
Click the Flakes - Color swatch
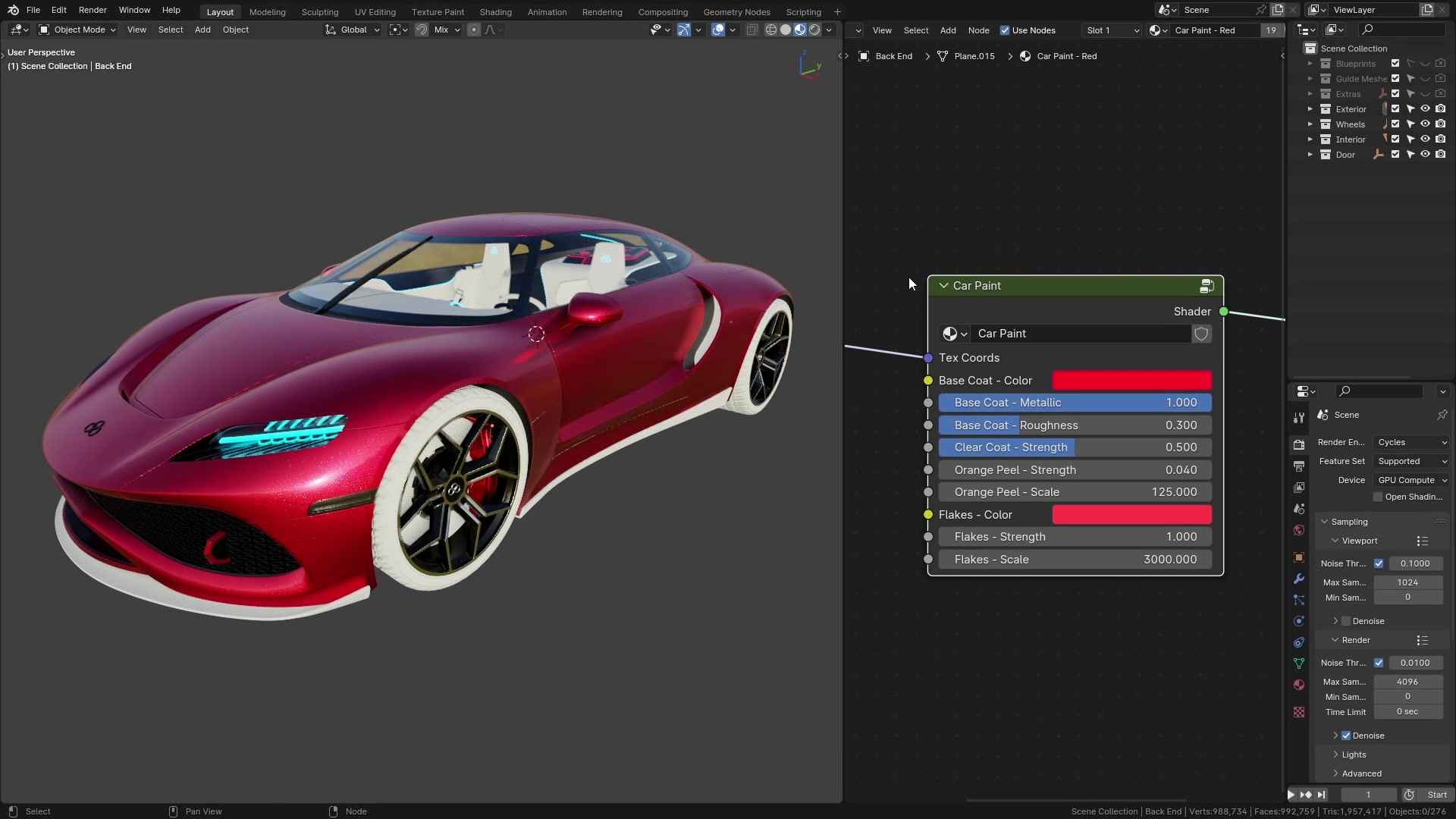1132,515
